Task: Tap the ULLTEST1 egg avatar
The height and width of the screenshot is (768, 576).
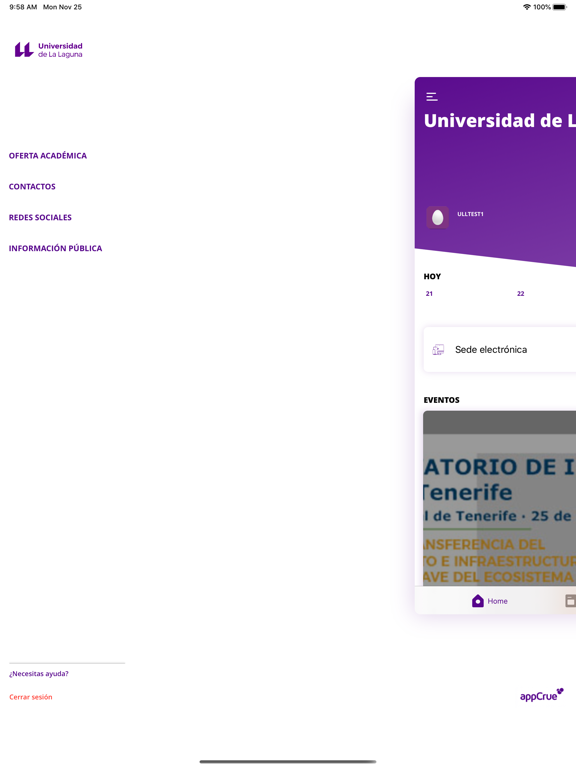Action: click(437, 217)
